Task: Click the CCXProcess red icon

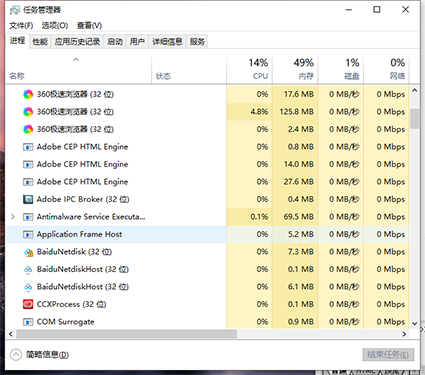Action: click(x=28, y=304)
